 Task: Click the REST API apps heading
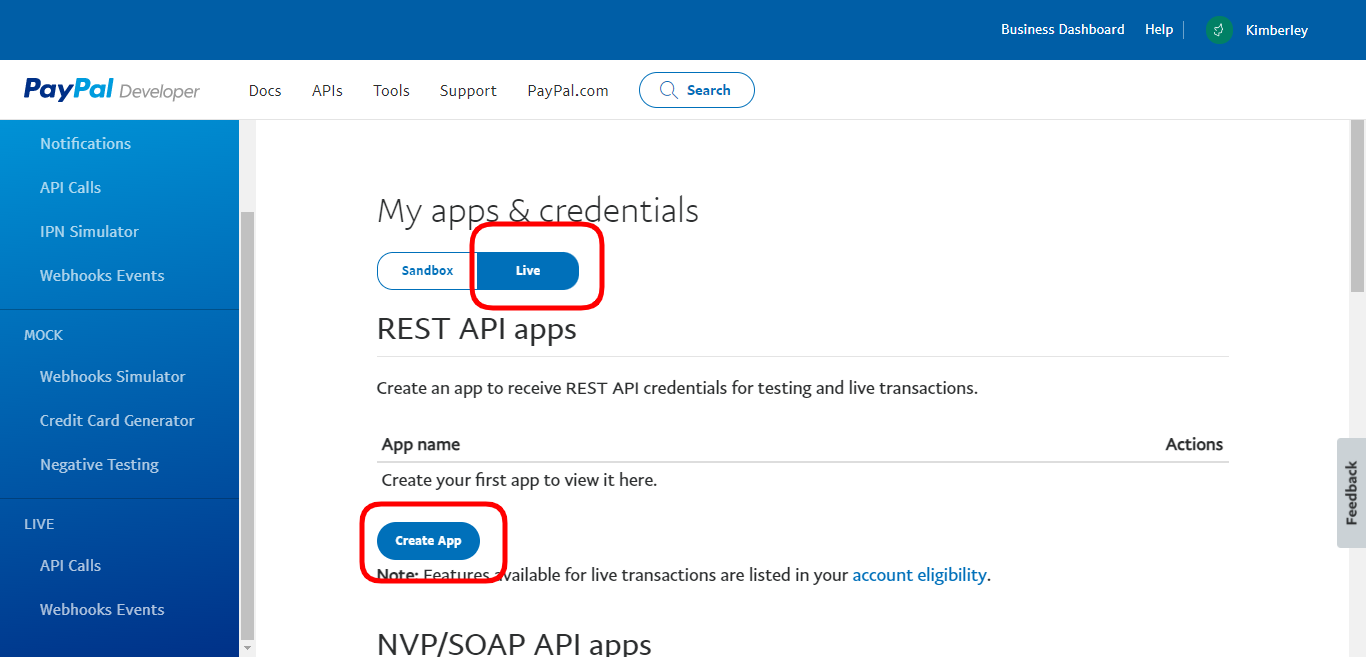pyautogui.click(x=477, y=329)
